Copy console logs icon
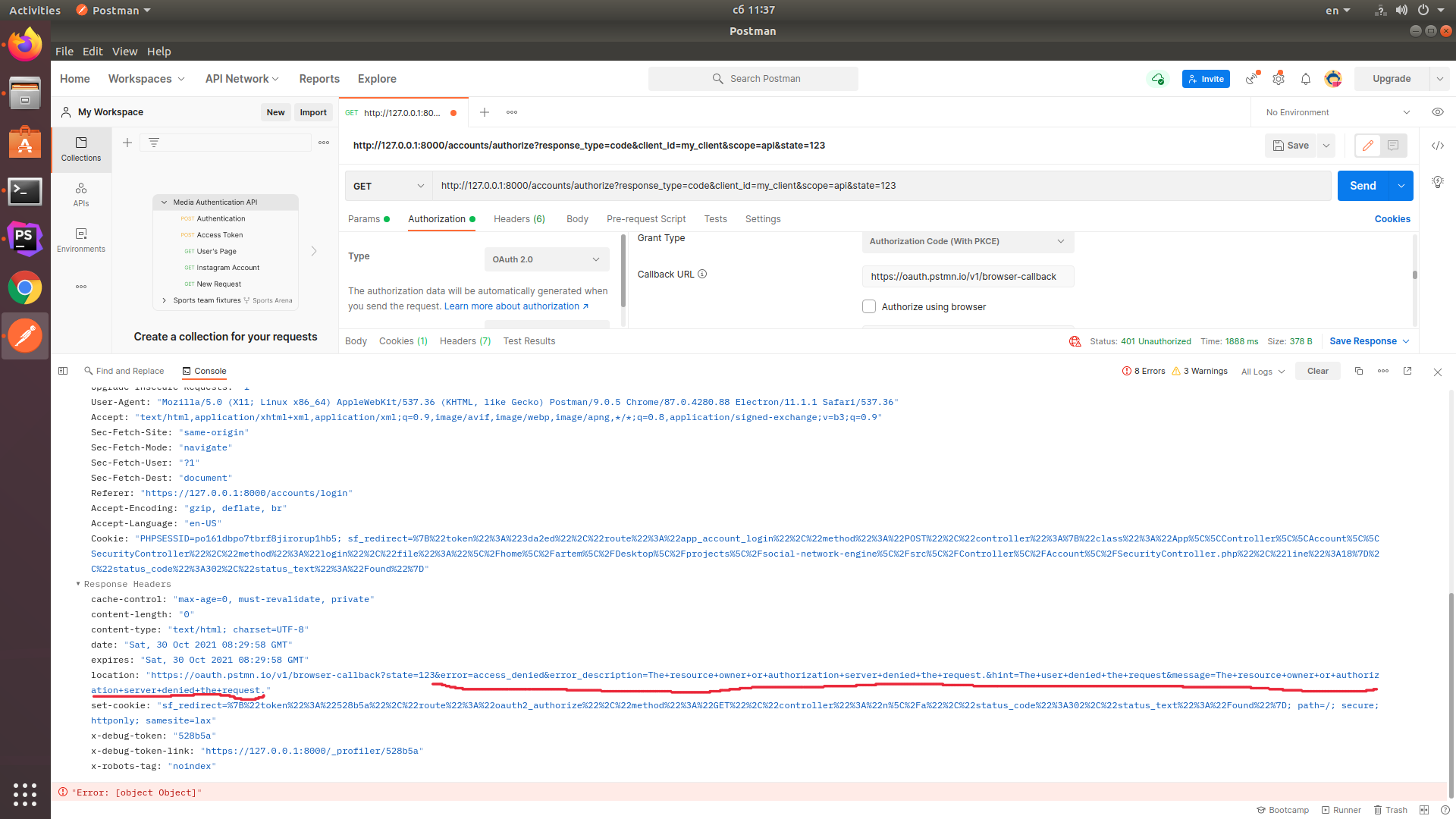 tap(1359, 371)
